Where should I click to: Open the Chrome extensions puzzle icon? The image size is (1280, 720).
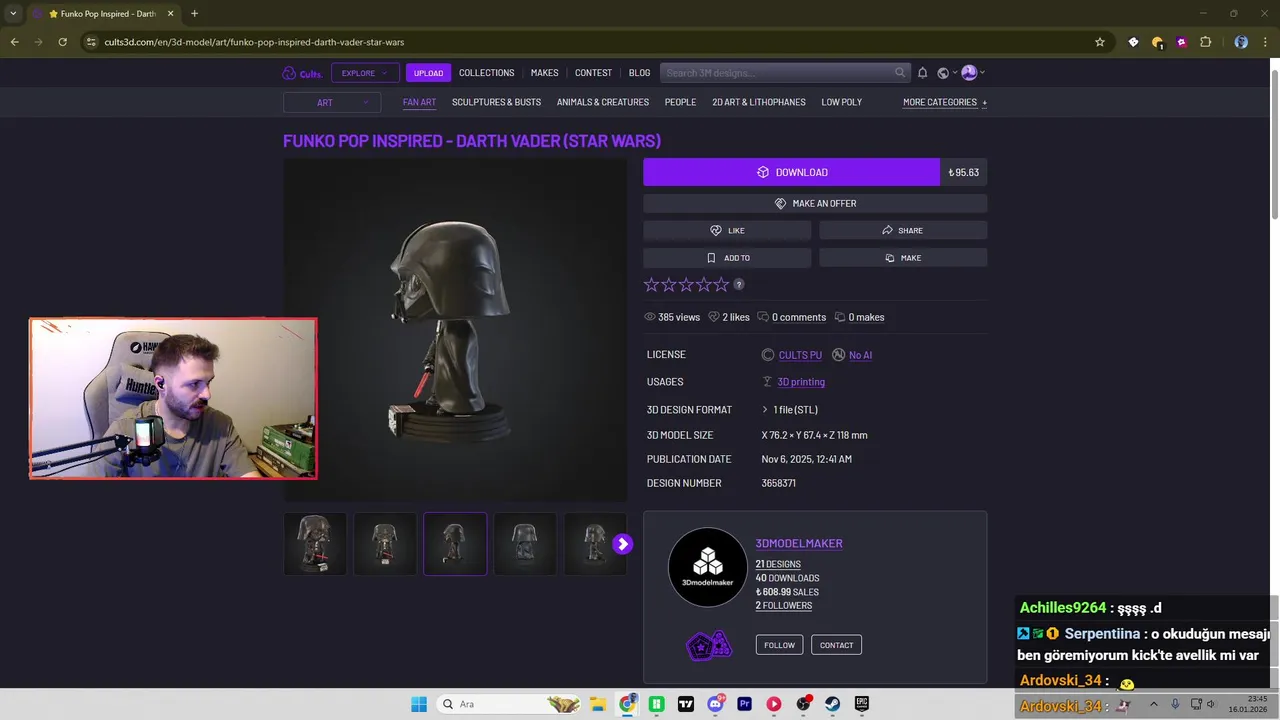pos(1205,42)
